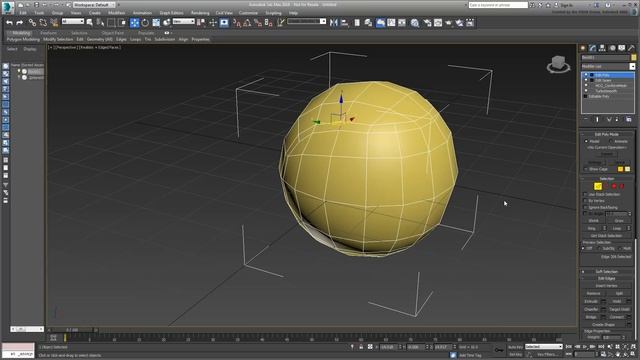Switch to the Freeform ribbon tab
Image resolution: width=640 pixels, height=360 pixels.
[48, 33]
